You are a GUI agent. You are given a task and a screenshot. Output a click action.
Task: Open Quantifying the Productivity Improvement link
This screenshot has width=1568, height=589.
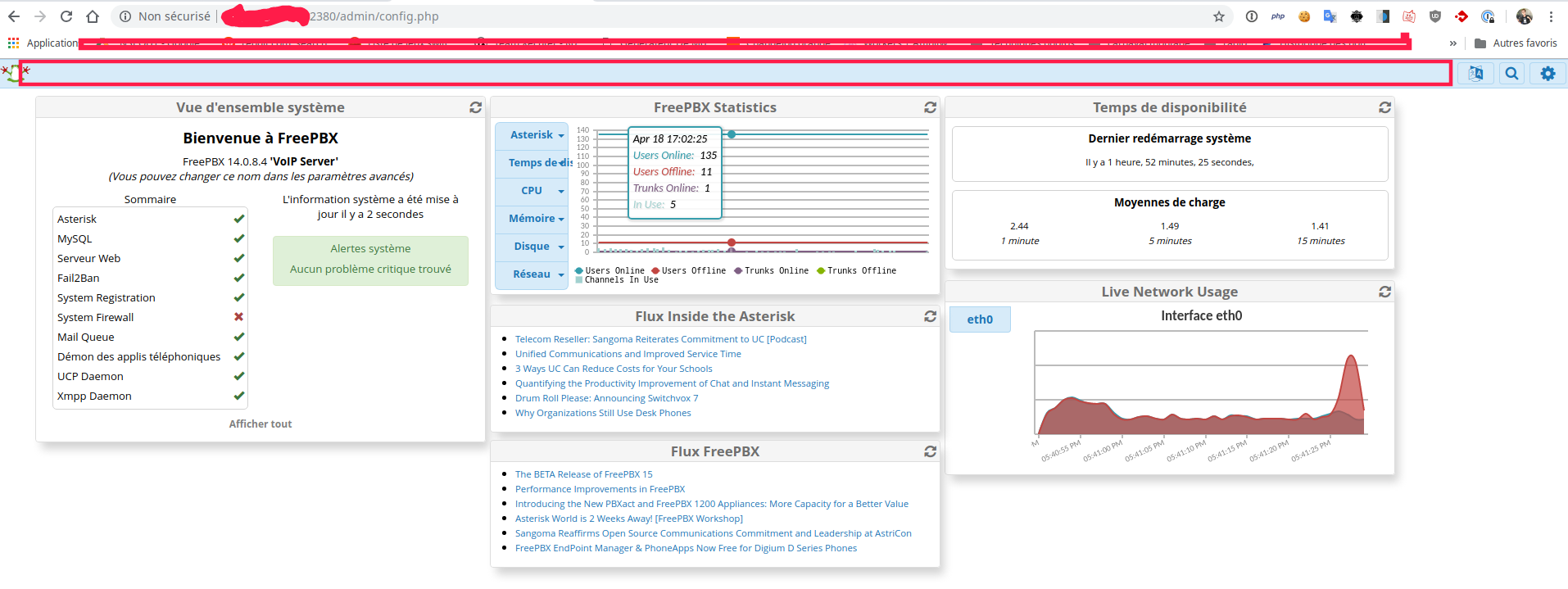[x=672, y=383]
